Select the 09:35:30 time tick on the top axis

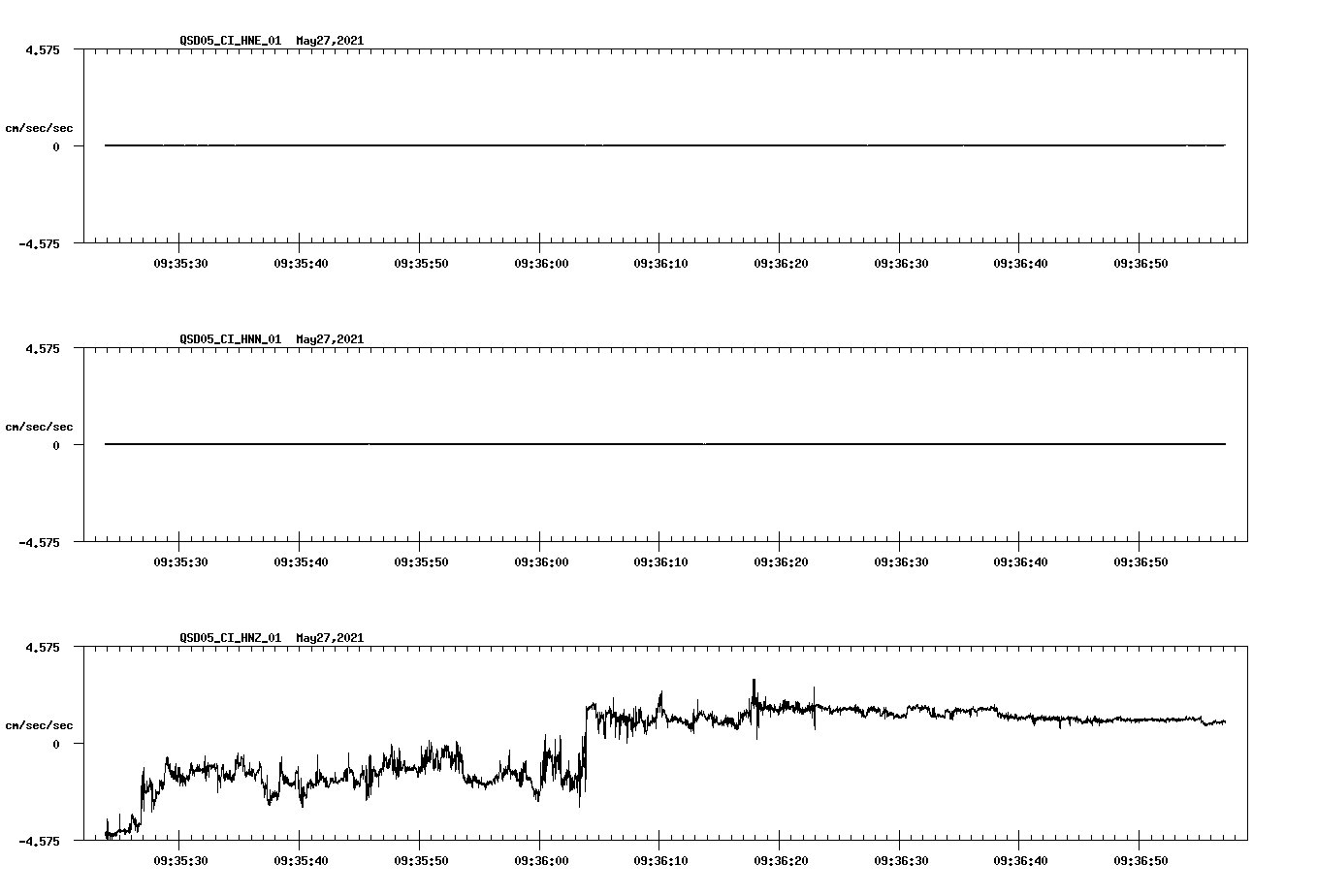(x=178, y=261)
